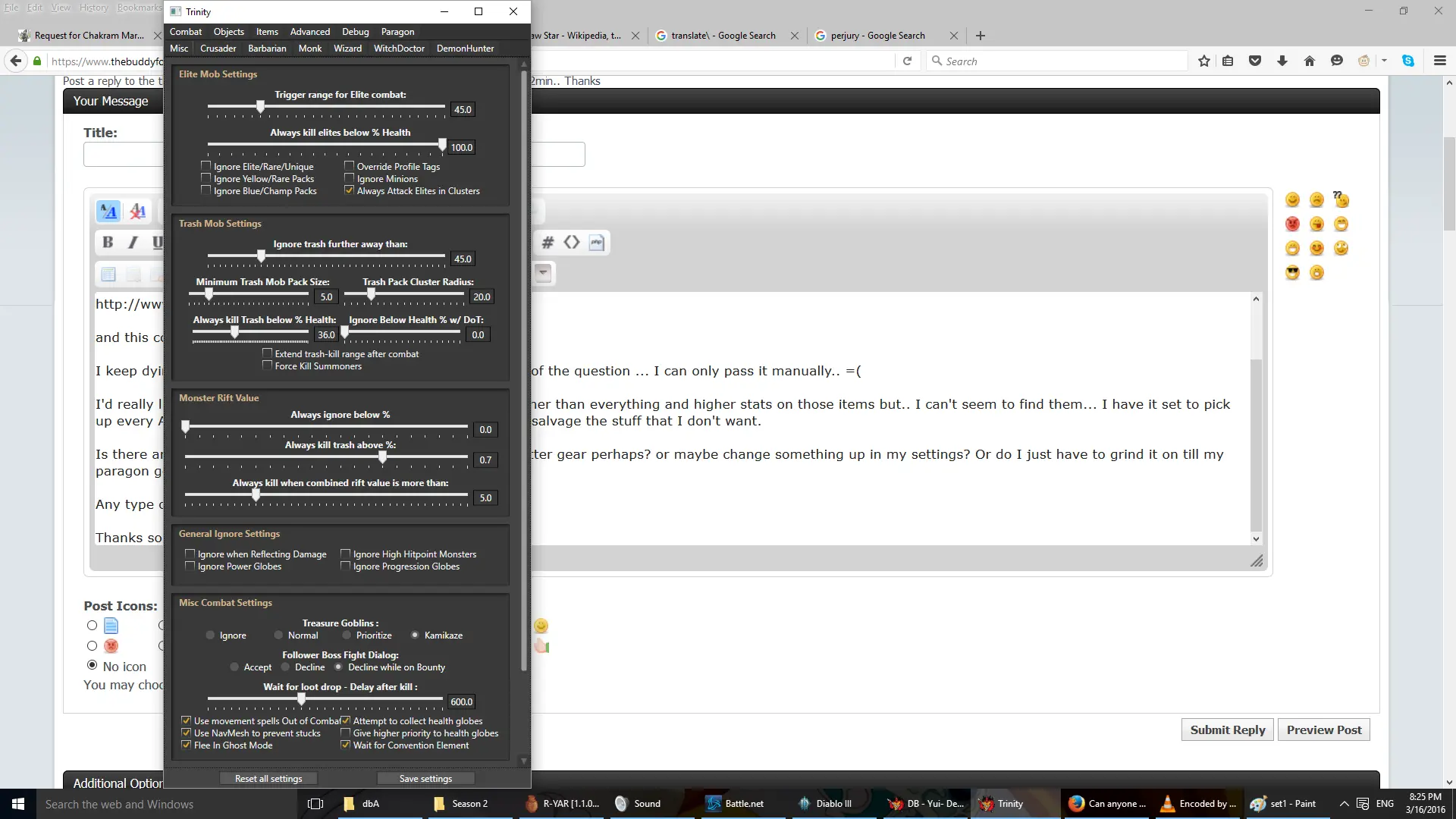Insert the confused question-mark smiley
This screenshot has width=1456, height=819.
[1341, 199]
